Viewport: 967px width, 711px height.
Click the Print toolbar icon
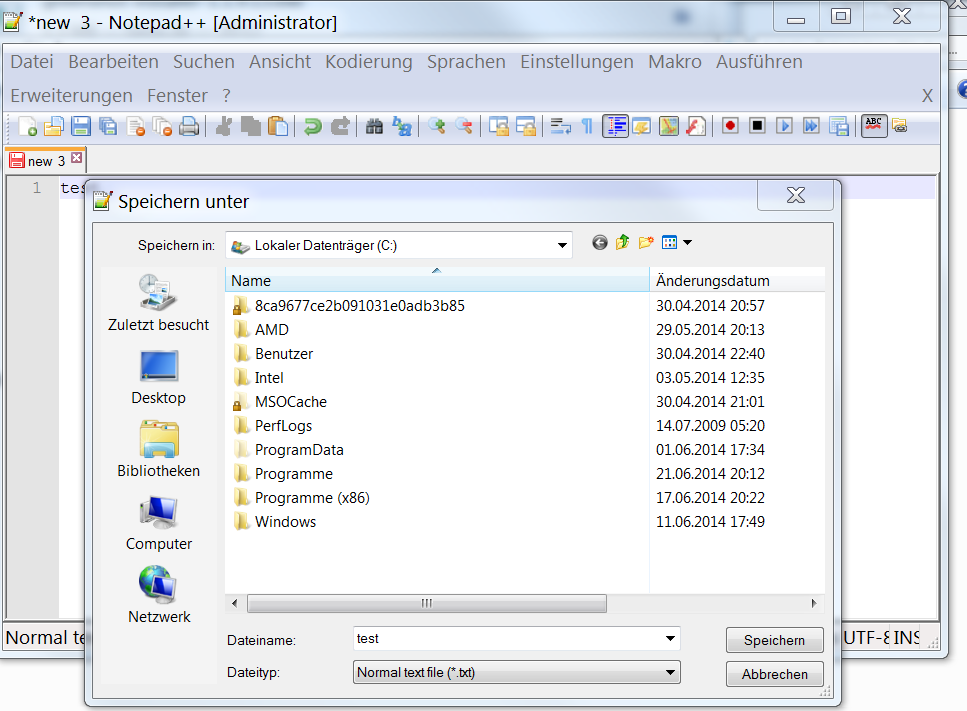pyautogui.click(x=189, y=126)
